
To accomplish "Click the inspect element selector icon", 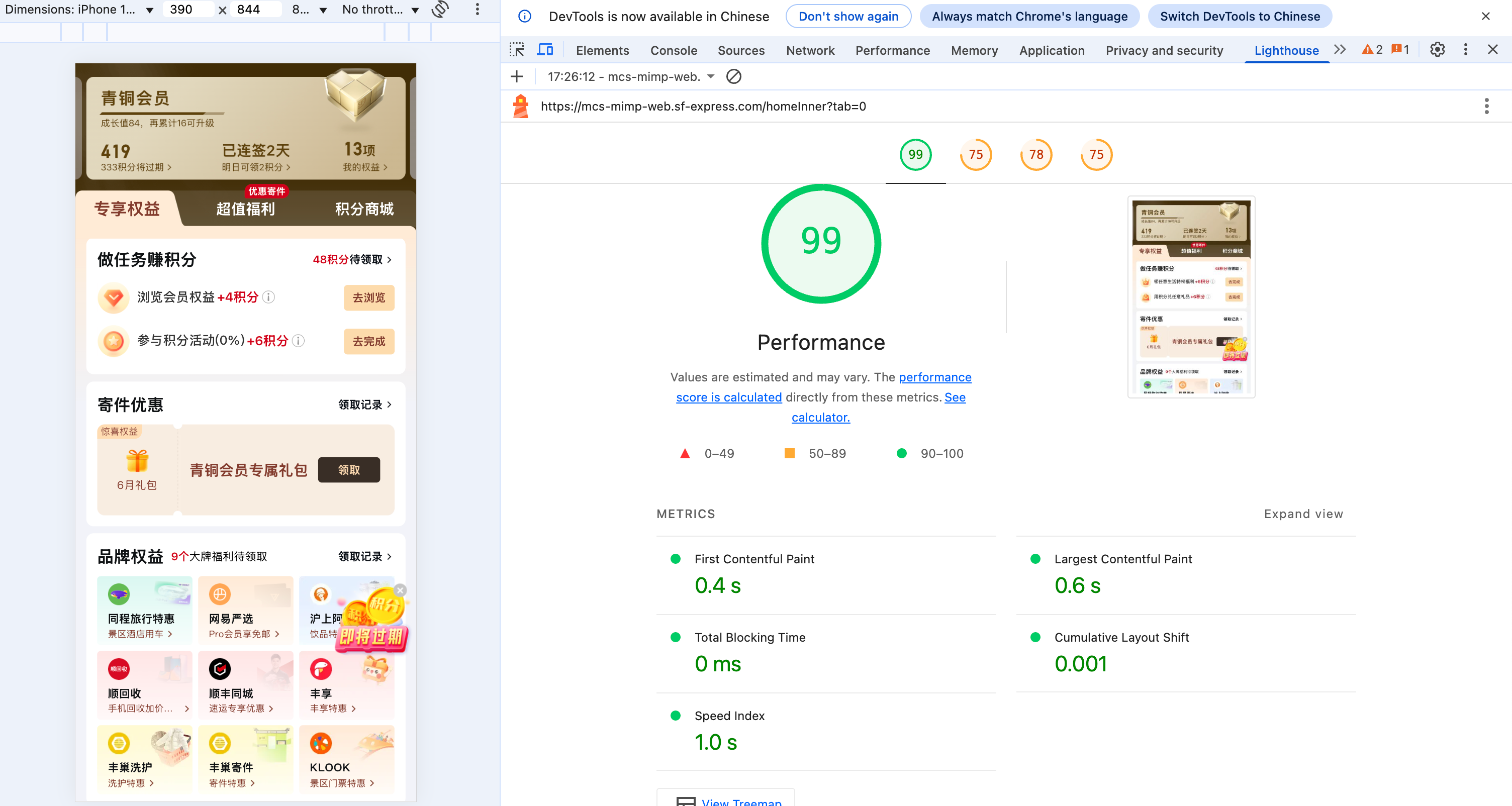I will click(517, 50).
